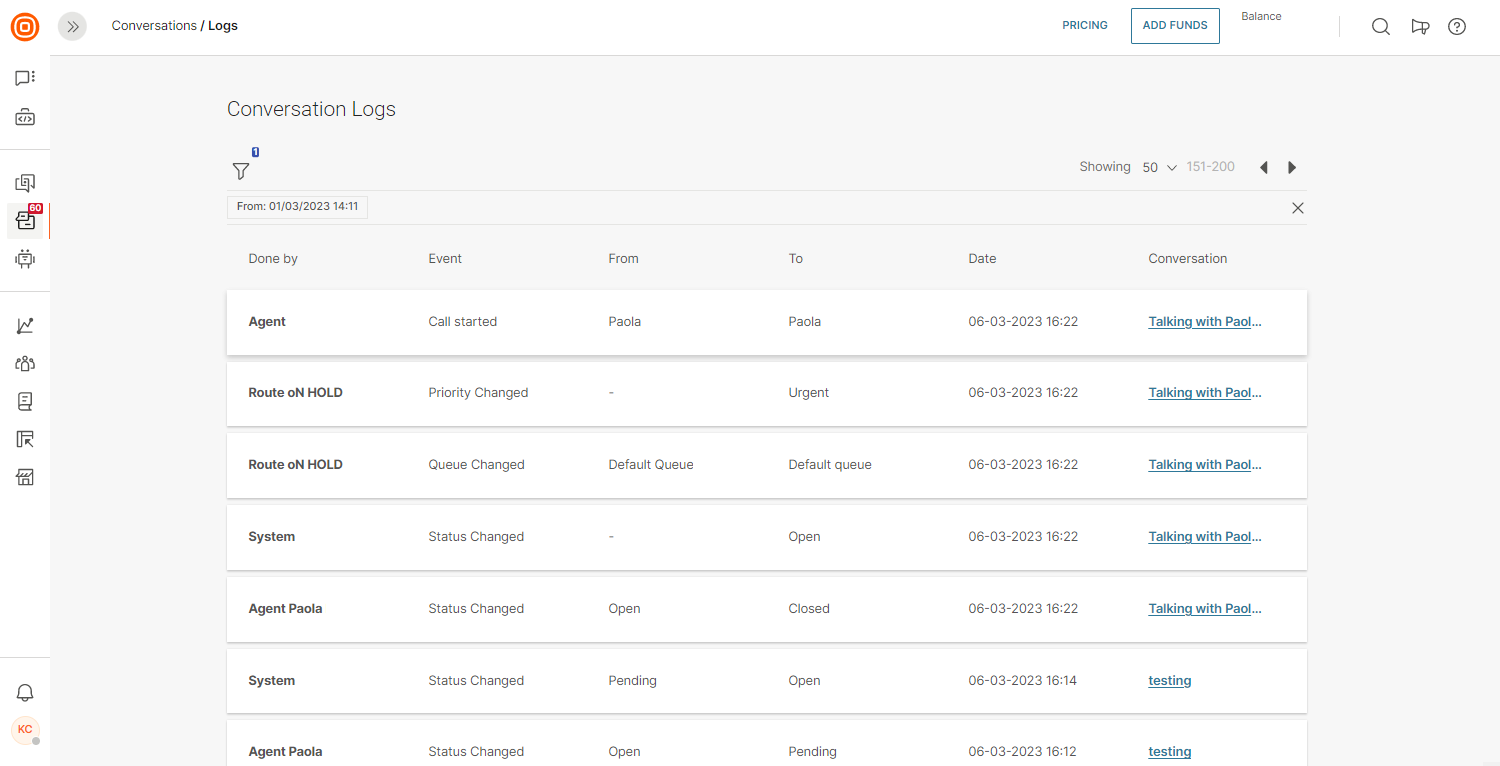The image size is (1500, 766).
Task: Click the search magnifier icon
Action: tap(1380, 27)
